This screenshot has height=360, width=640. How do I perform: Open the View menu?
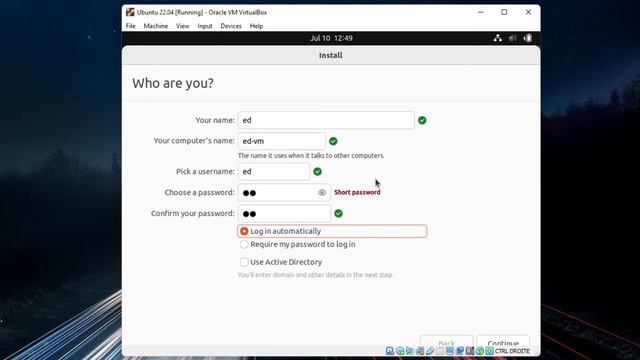coord(182,26)
